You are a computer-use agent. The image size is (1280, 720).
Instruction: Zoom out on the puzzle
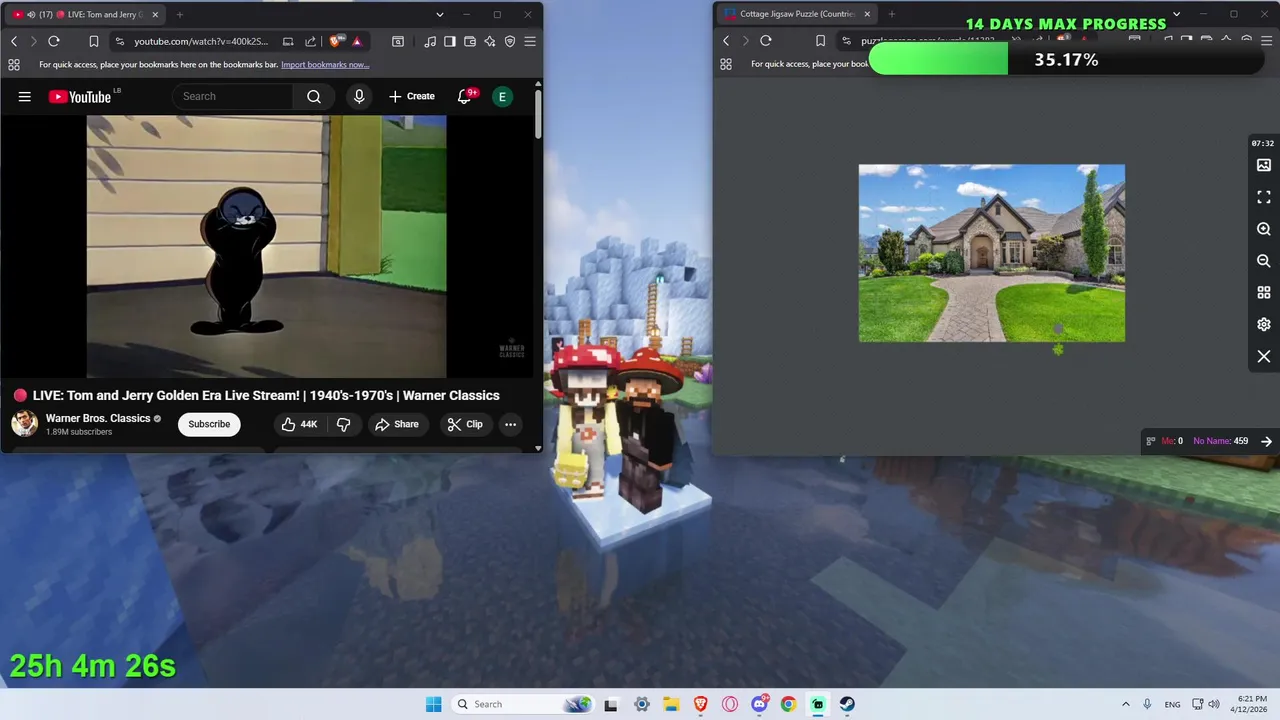pos(1264,261)
